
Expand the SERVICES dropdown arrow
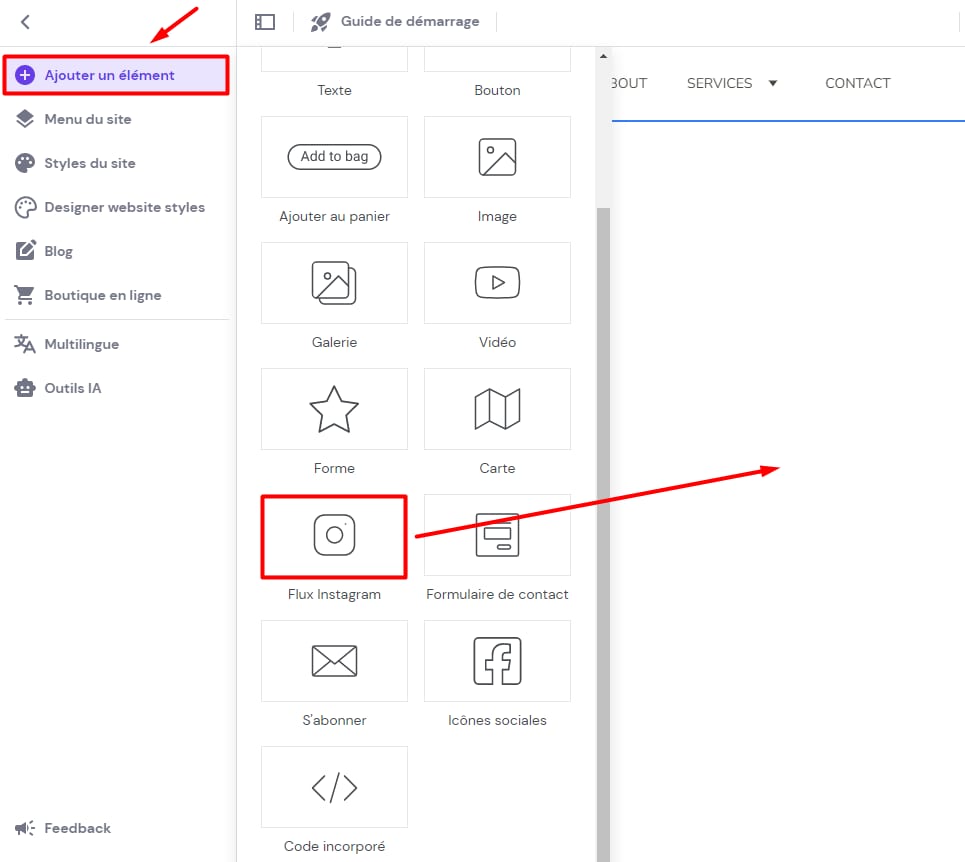tap(773, 83)
